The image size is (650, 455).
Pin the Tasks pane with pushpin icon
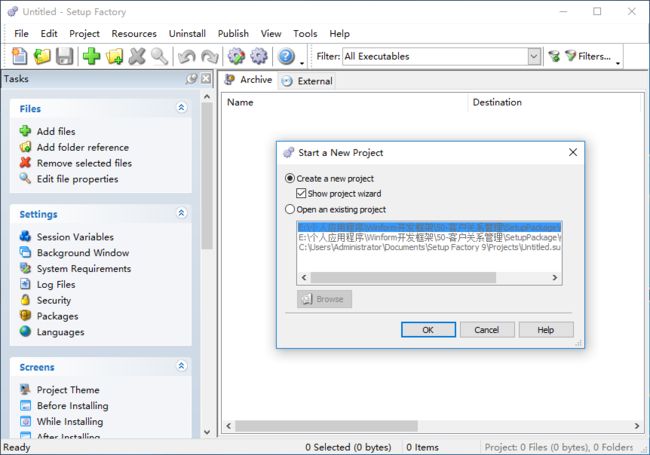point(192,78)
